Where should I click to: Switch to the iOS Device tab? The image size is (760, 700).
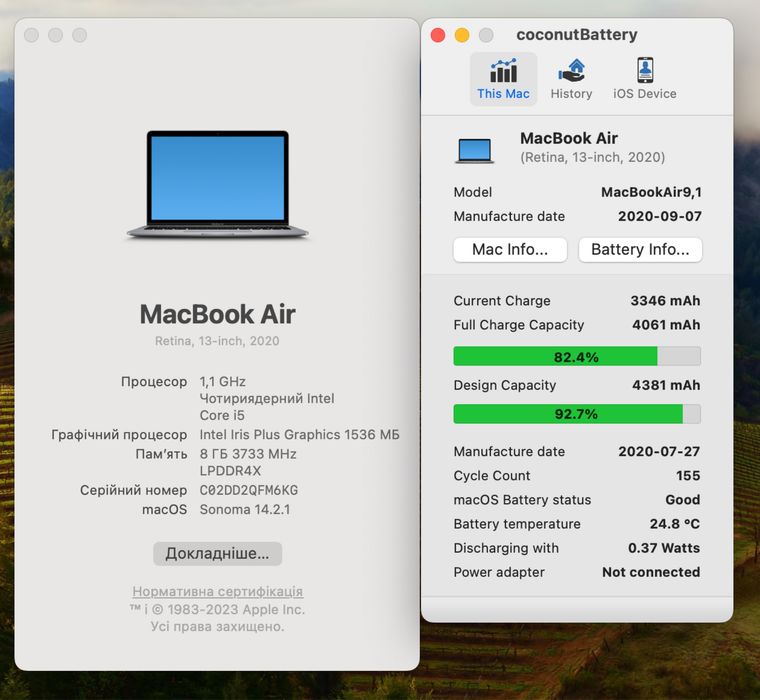(x=645, y=79)
